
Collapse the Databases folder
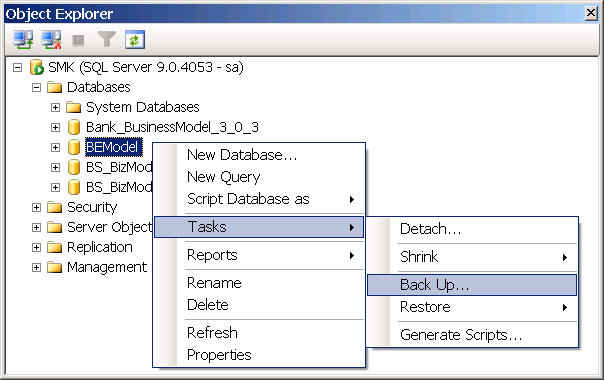(x=36, y=87)
